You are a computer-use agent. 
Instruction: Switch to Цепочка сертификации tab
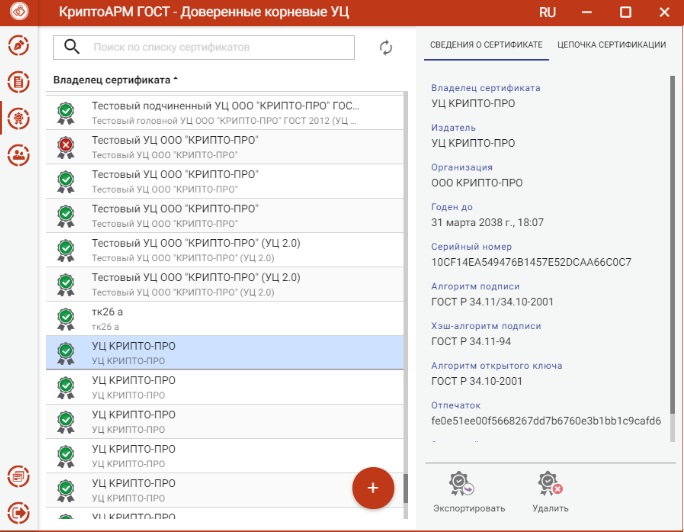[x=611, y=45]
